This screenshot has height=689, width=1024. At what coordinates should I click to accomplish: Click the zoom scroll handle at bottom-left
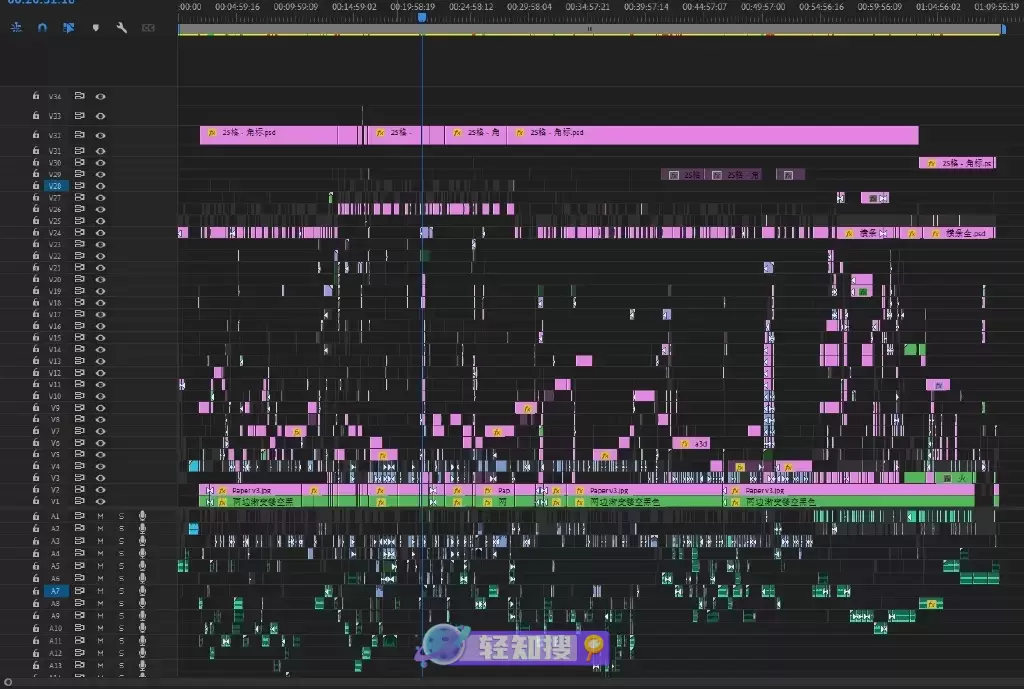pos(7,683)
